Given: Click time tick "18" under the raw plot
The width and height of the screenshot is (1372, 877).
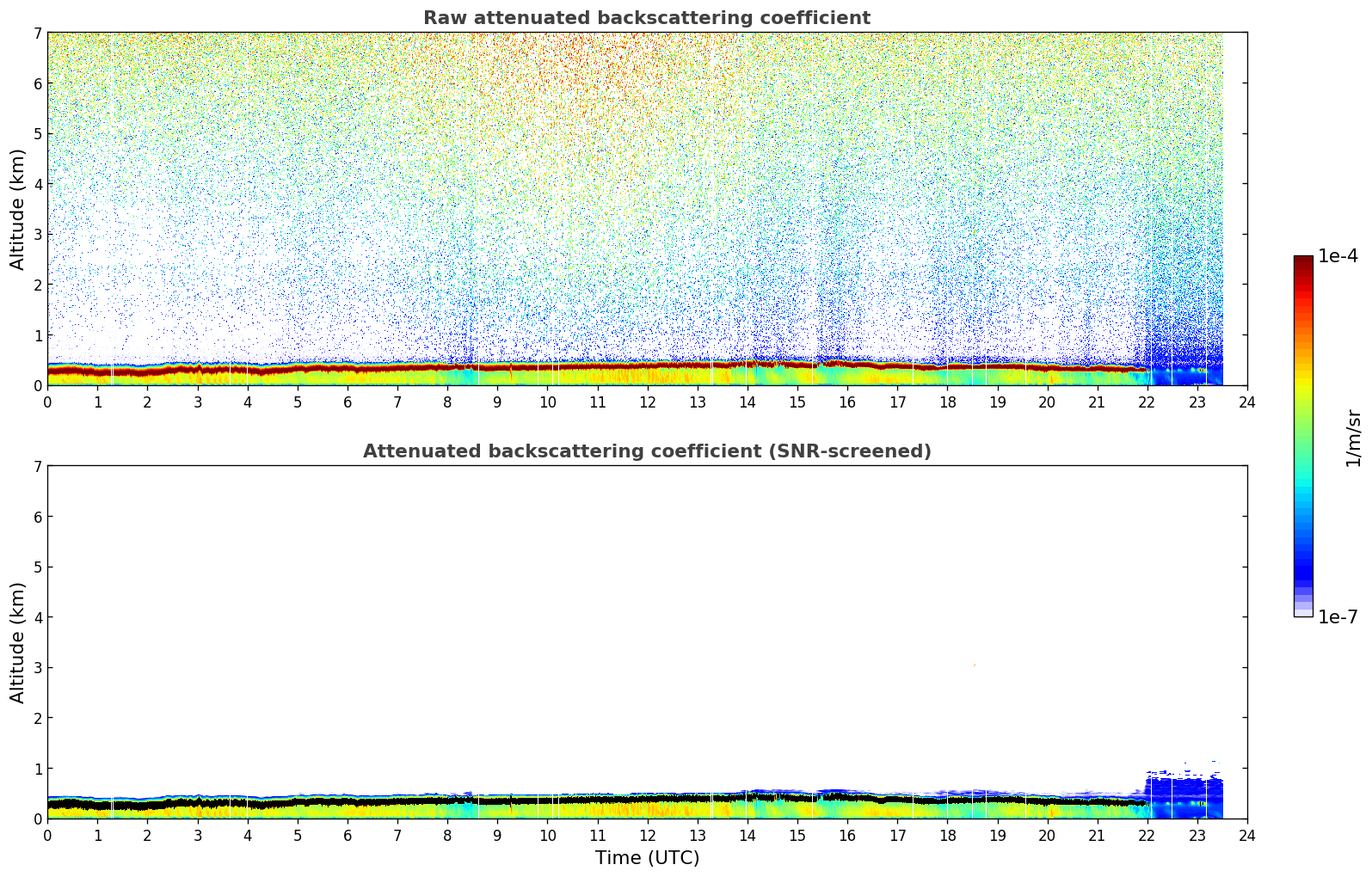Looking at the screenshot, I should click(x=947, y=402).
